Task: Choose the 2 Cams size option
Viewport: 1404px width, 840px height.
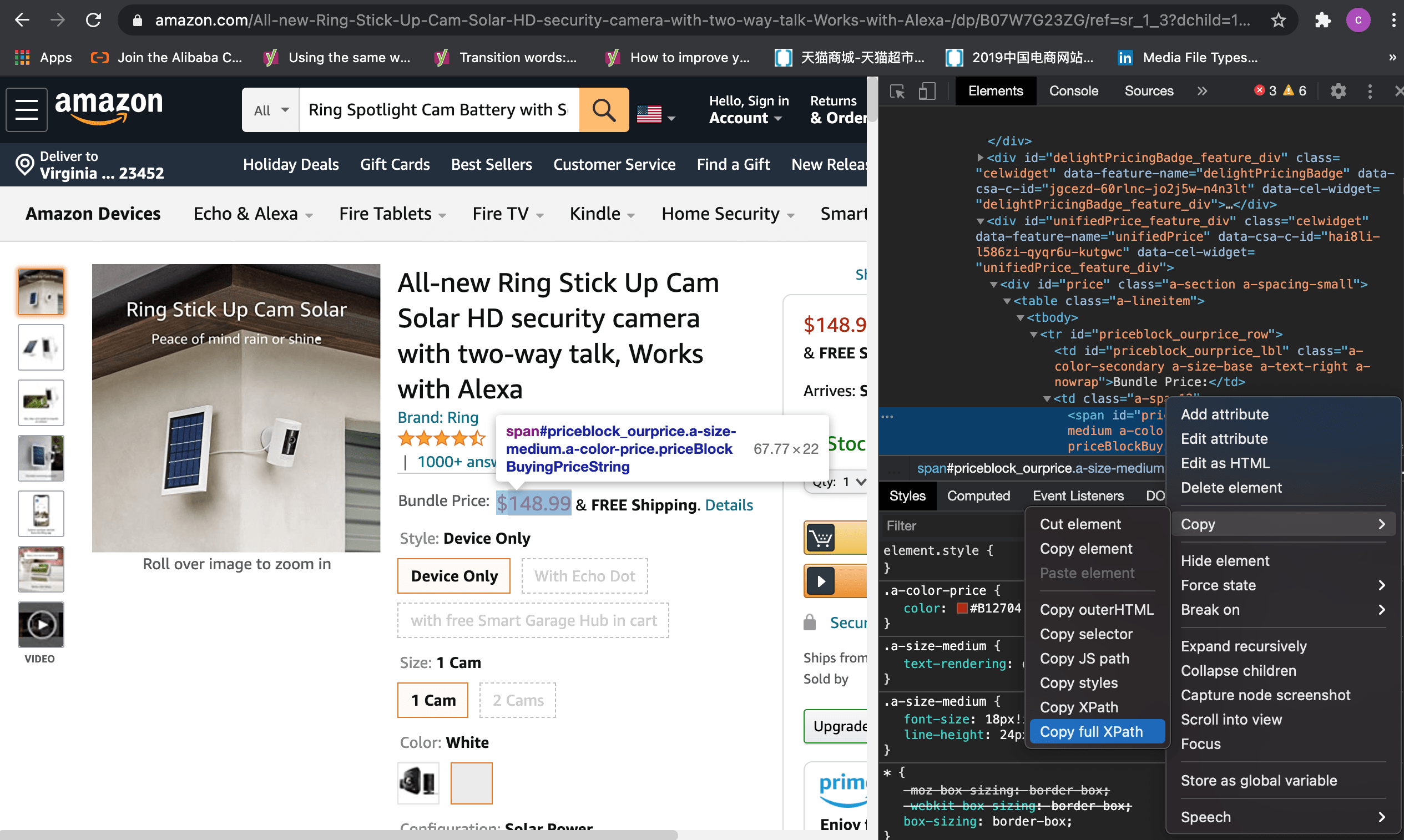Action: [x=517, y=701]
